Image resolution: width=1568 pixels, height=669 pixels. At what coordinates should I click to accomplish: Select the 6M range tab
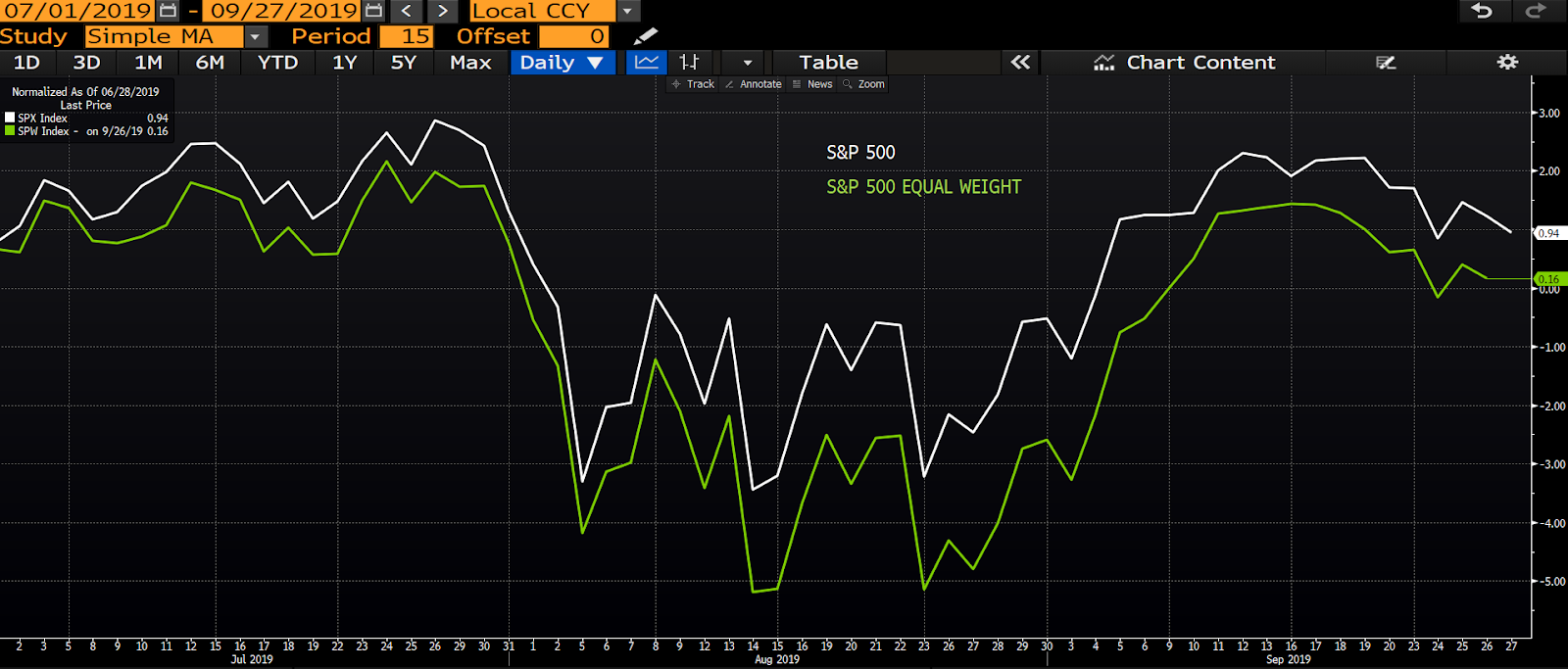tap(210, 62)
